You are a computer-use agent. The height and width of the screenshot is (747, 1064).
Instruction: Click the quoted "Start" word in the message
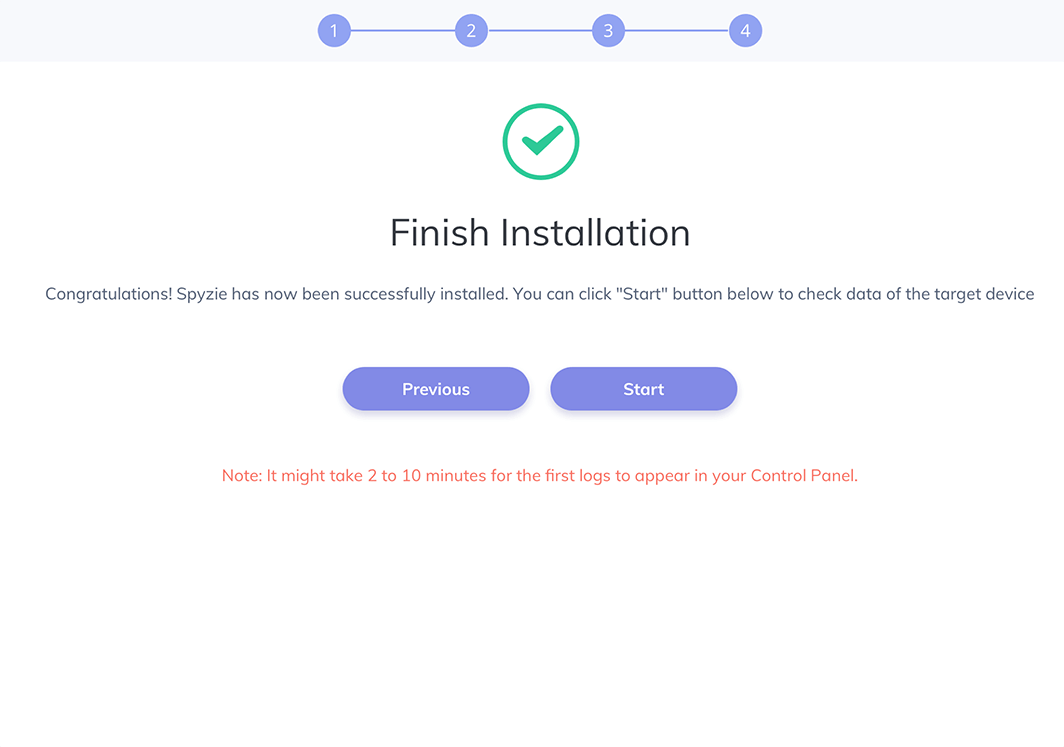pyautogui.click(x=642, y=294)
